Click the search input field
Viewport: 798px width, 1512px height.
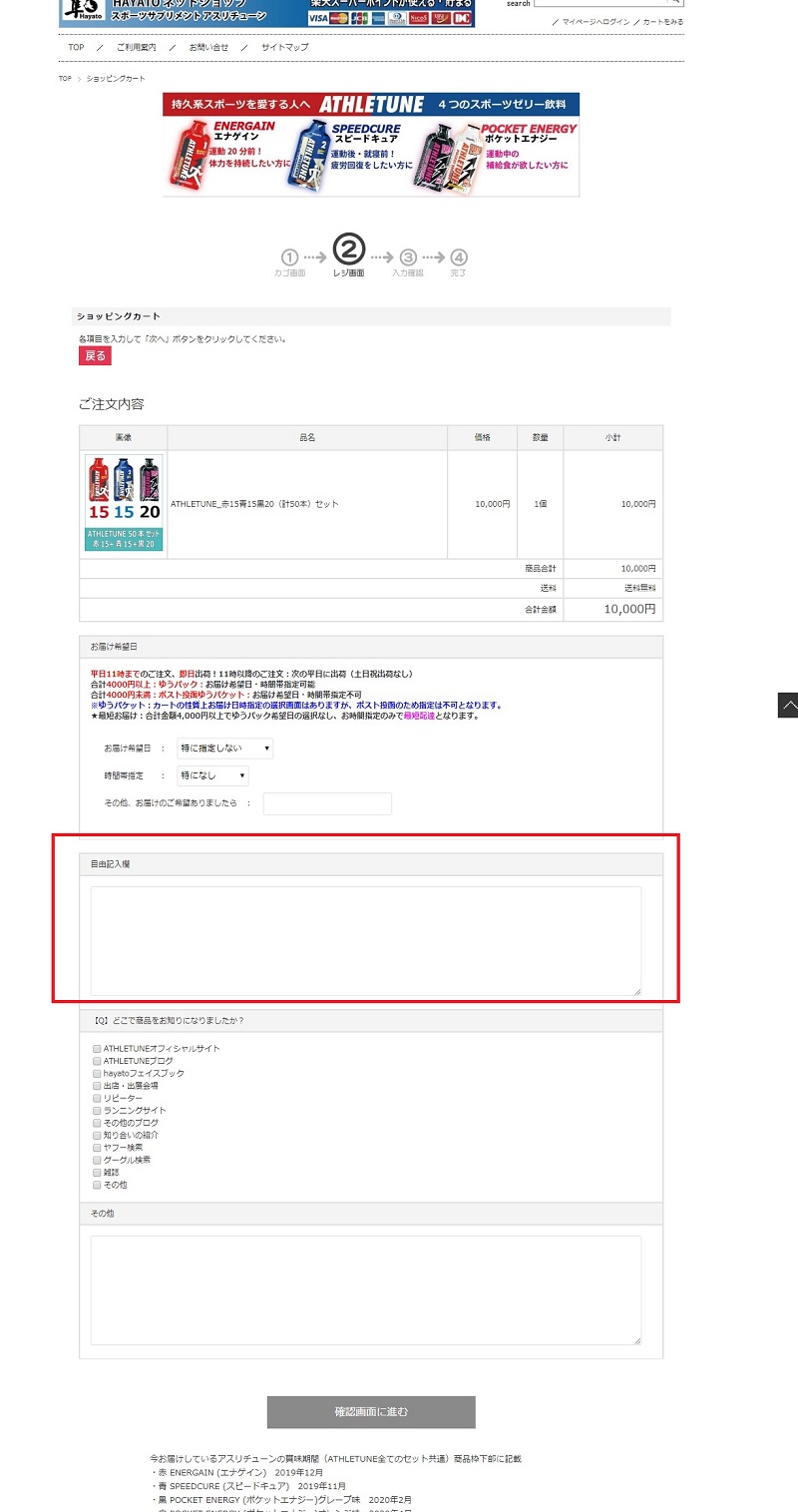(600, 3)
